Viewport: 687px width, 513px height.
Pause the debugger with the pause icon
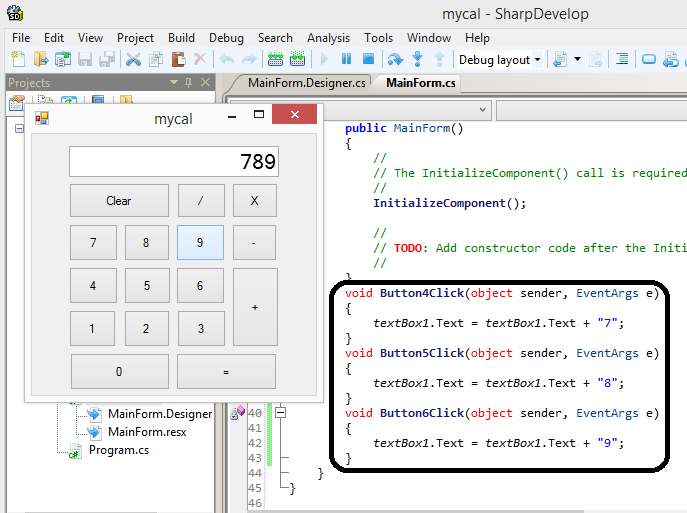pos(346,60)
